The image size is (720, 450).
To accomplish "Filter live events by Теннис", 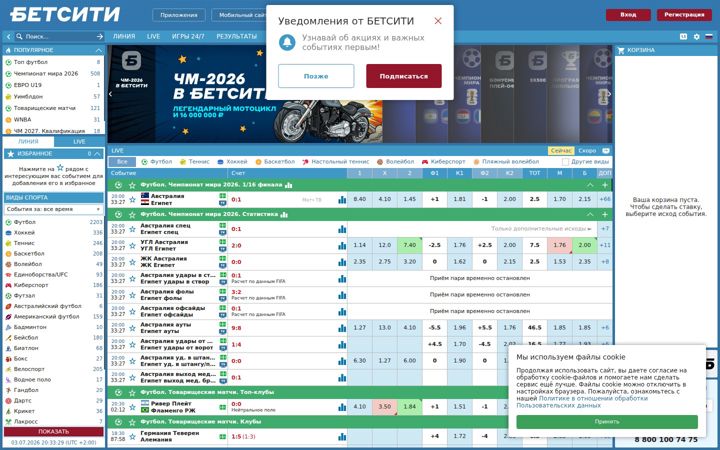I will 194,162.
